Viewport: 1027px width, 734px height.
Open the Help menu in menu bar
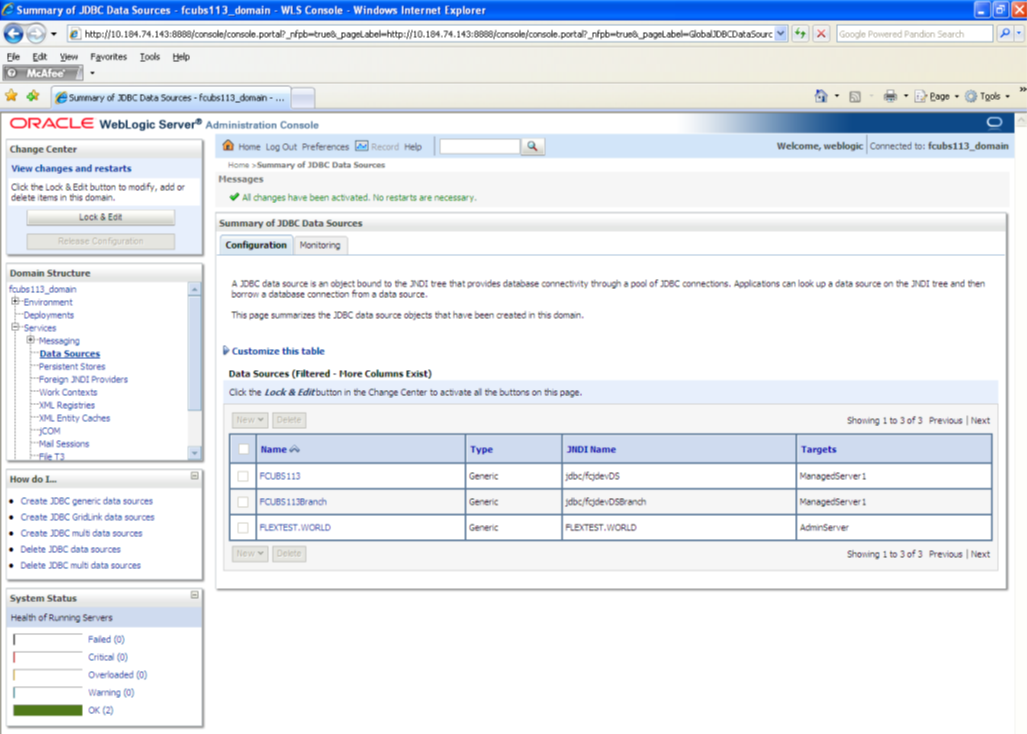(x=181, y=57)
